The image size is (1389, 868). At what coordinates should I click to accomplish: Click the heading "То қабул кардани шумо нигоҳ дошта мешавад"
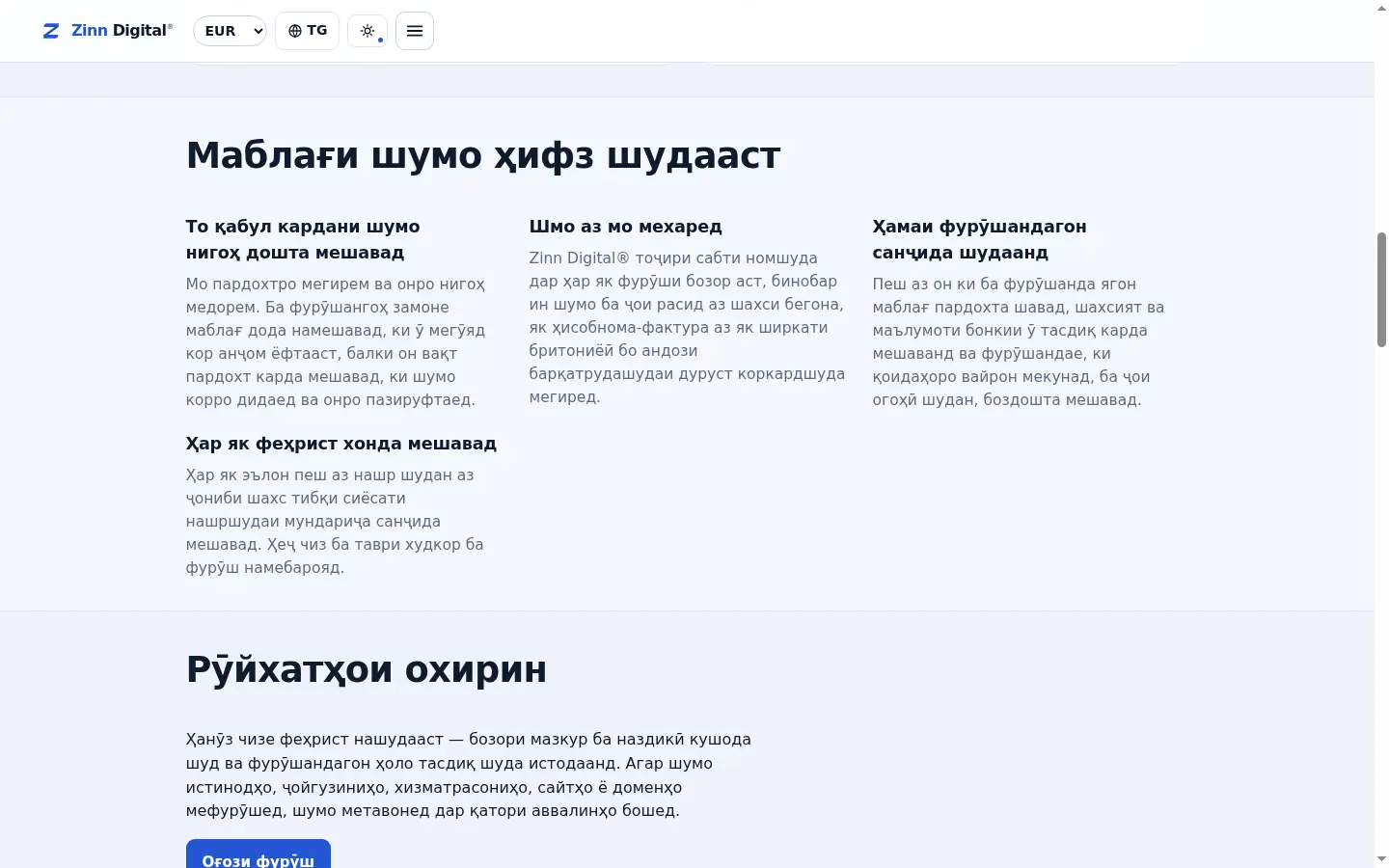coord(303,239)
